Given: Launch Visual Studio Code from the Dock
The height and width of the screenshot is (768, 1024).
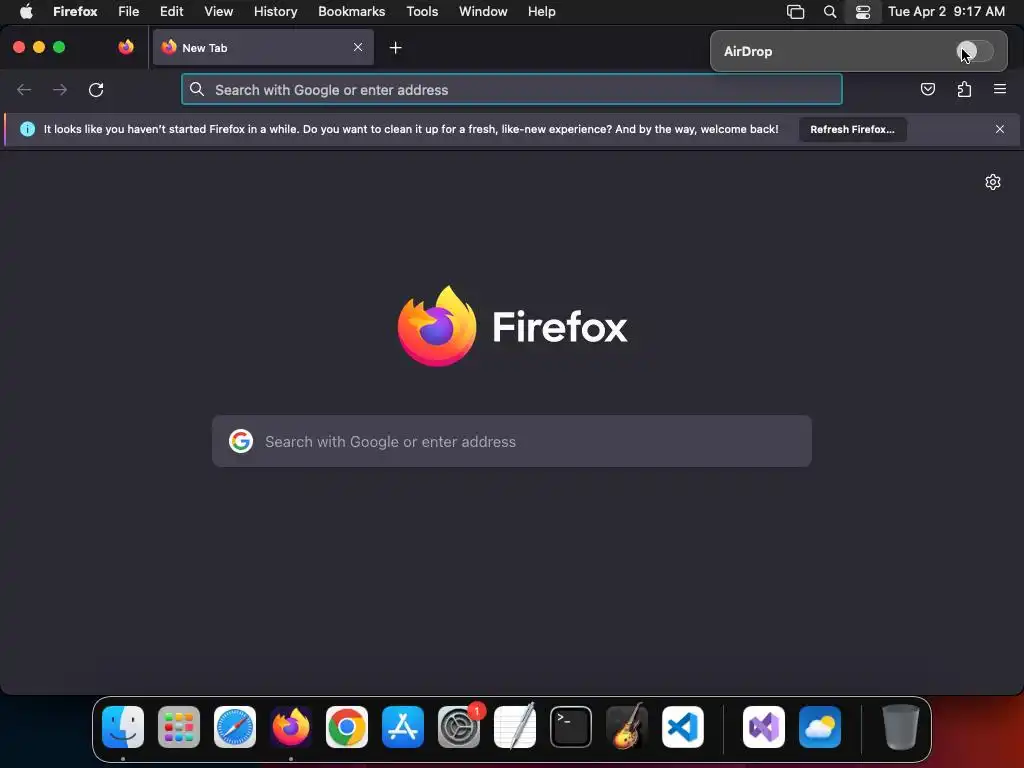Looking at the screenshot, I should pyautogui.click(x=683, y=727).
